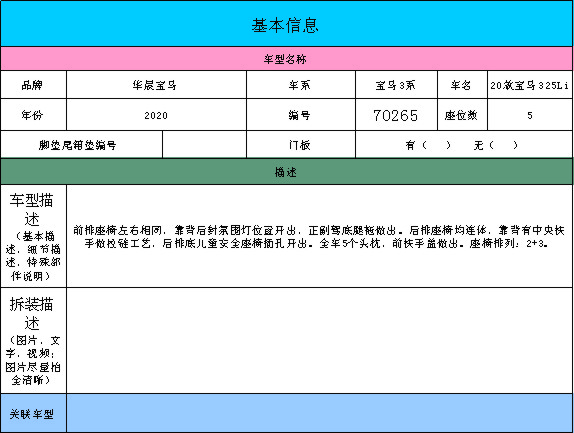Click the 车系 label cell

coord(301,85)
